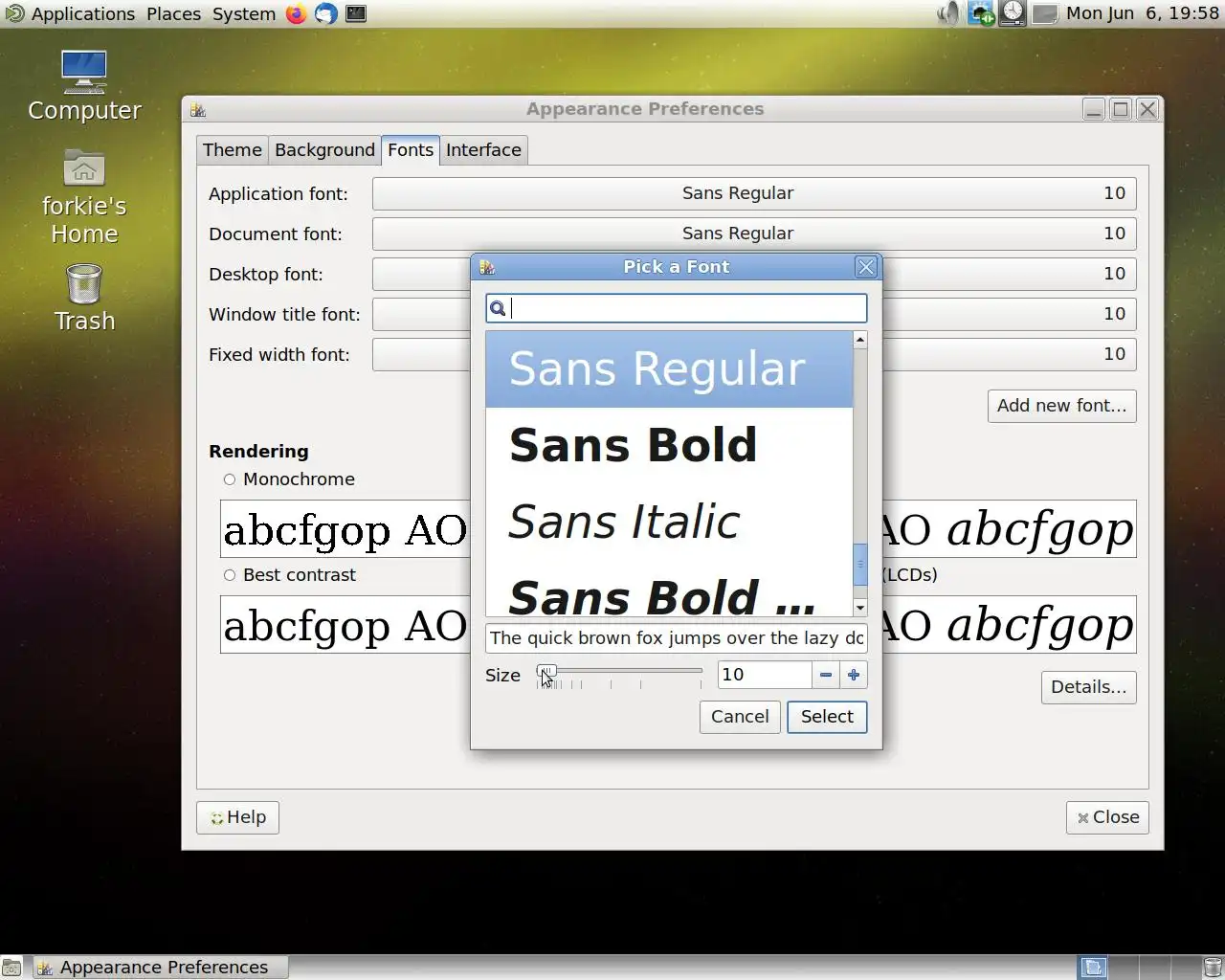1225x980 pixels.
Task: Open the Application font chooser button
Action: tap(754, 193)
